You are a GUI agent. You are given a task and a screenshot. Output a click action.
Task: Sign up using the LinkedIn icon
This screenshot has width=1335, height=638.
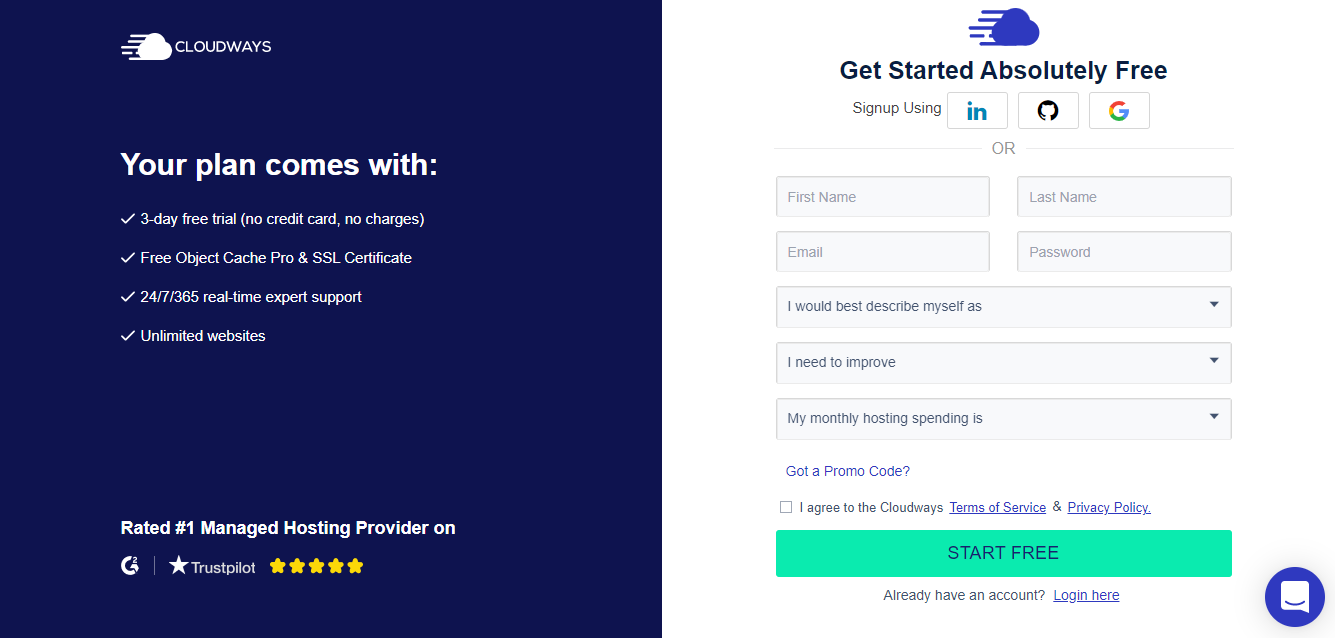pos(977,111)
